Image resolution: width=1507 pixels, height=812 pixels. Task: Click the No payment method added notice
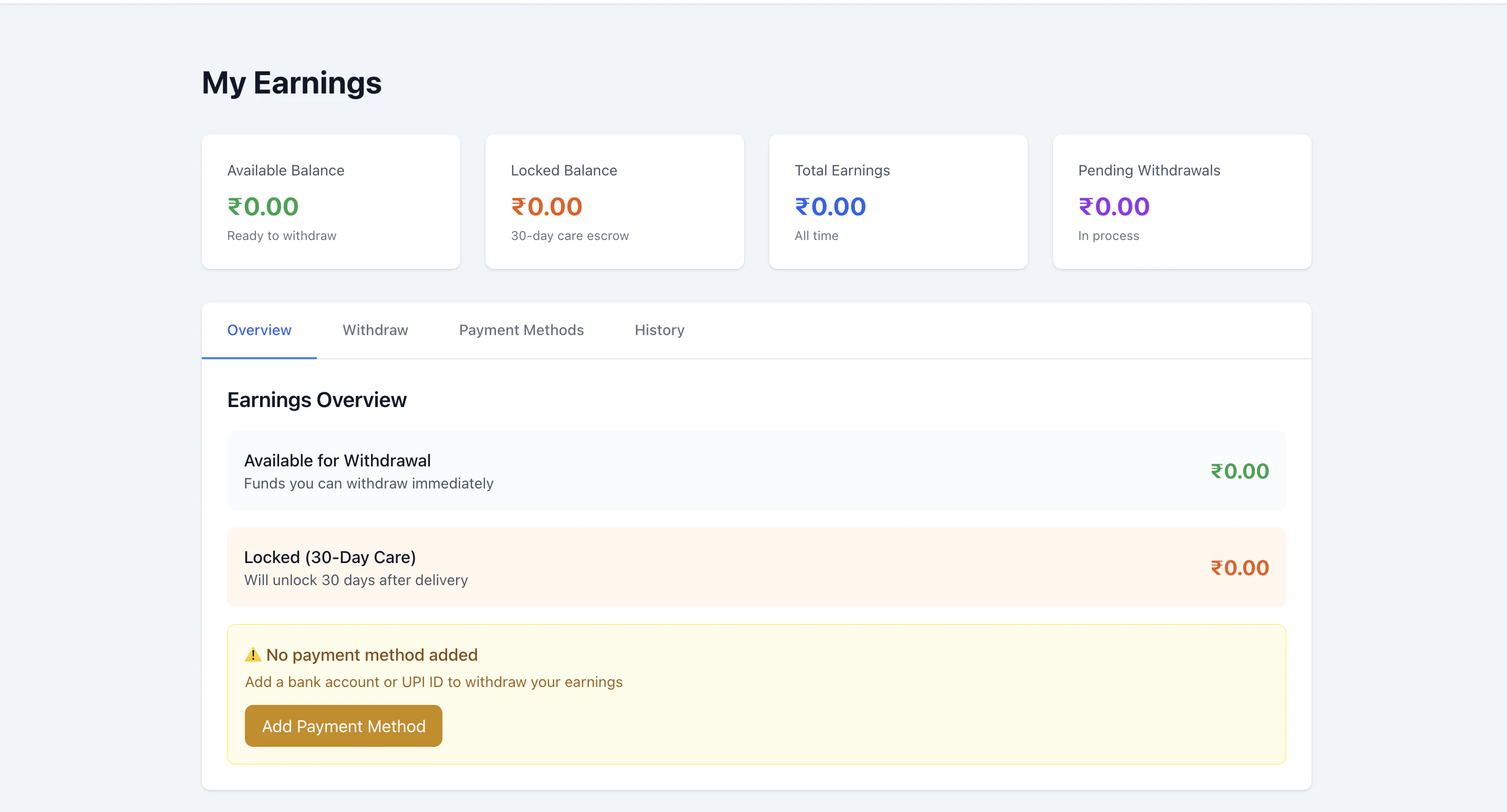pos(372,655)
